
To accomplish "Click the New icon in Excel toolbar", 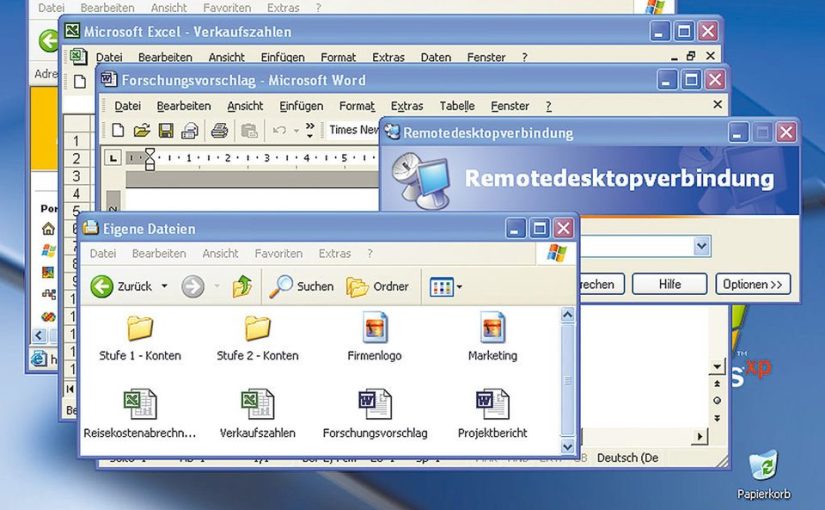I will click(x=79, y=82).
